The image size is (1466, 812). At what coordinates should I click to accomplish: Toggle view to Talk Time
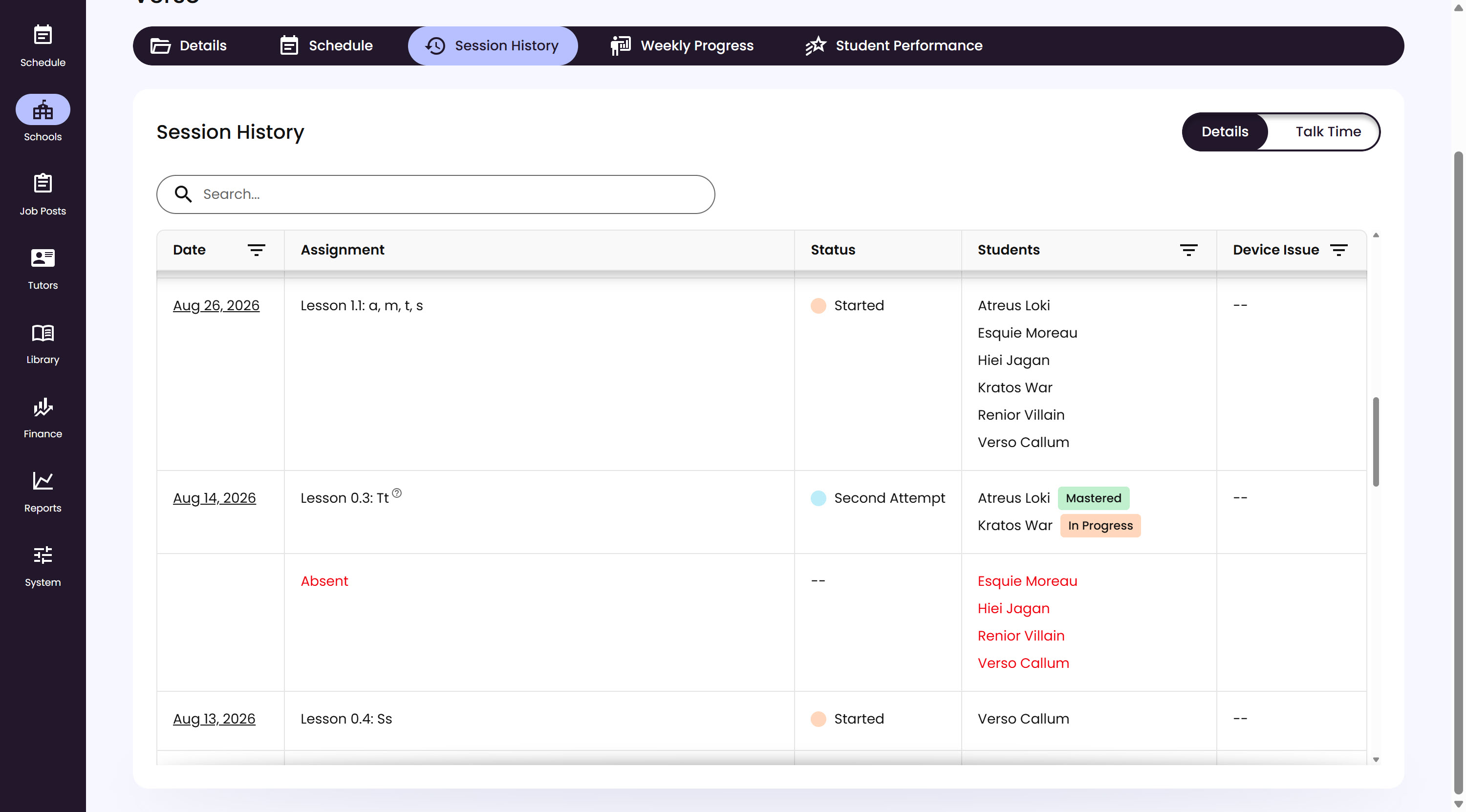tap(1328, 131)
